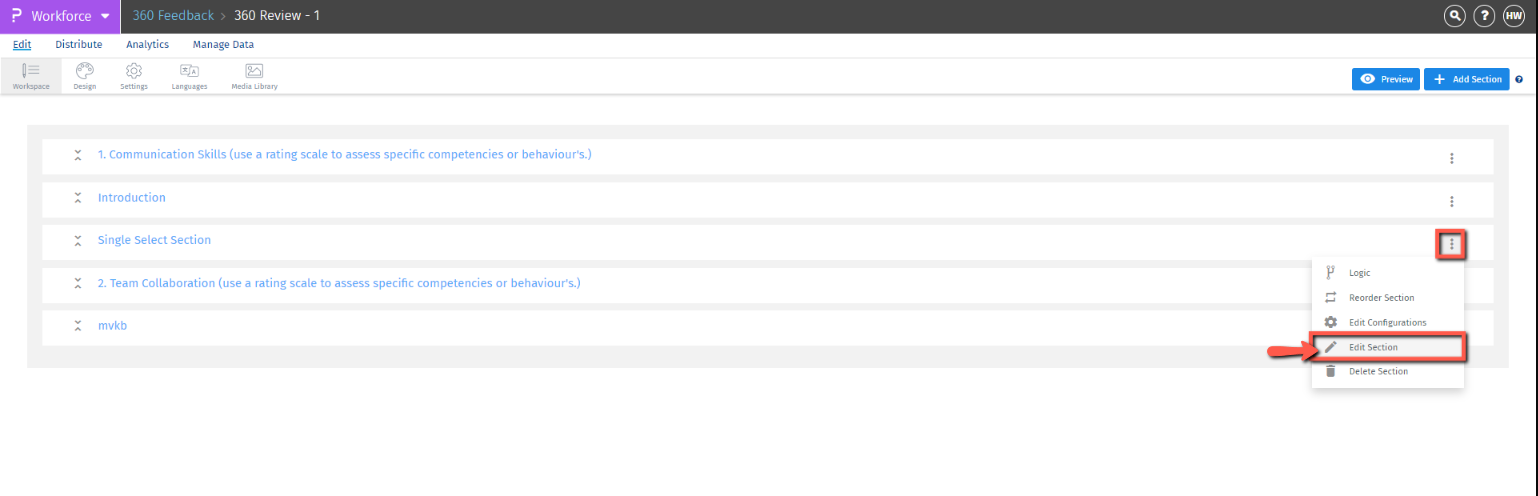Open the 2. Team Collaboration section title

coord(339,283)
